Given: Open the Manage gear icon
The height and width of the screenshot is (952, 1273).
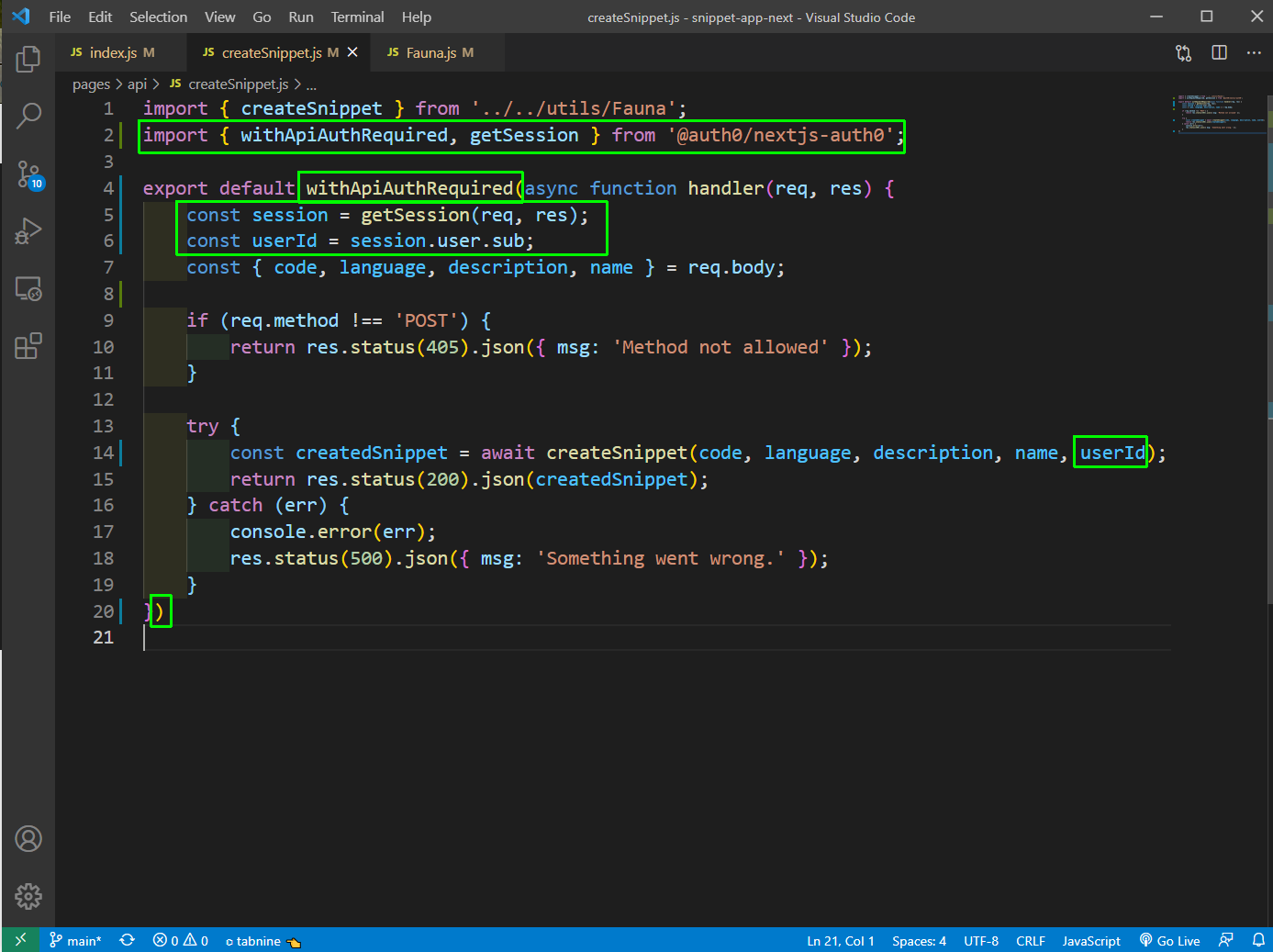Looking at the screenshot, I should click(x=28, y=896).
